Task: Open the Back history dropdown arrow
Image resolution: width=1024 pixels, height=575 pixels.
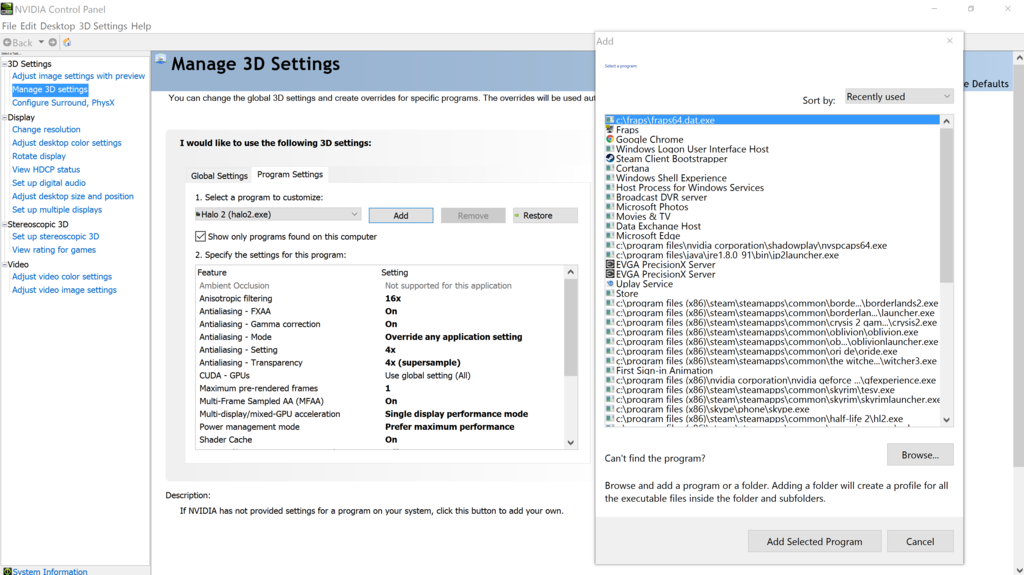Action: click(40, 42)
